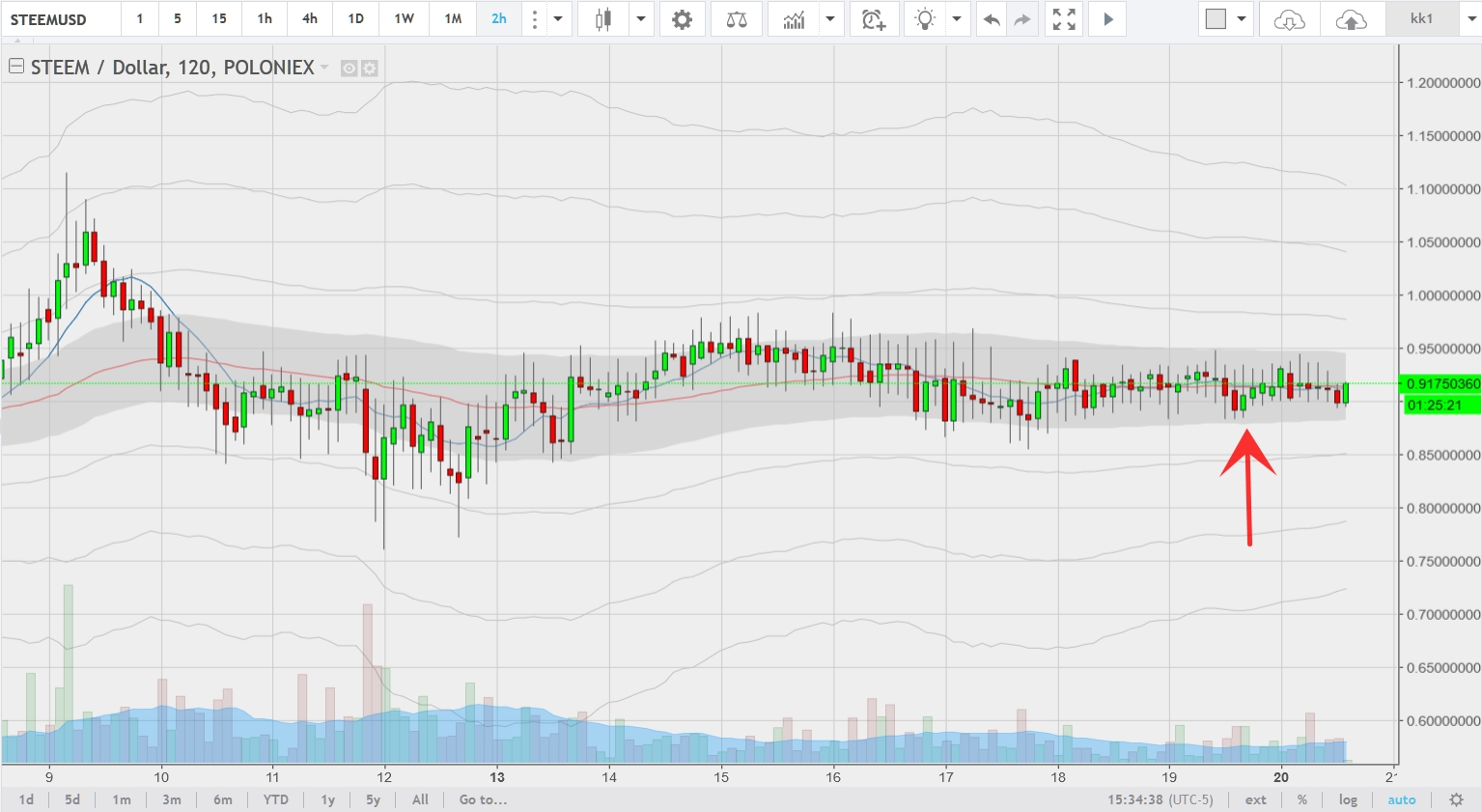Image resolution: width=1482 pixels, height=812 pixels.
Task: Set date range to 6m
Action: [223, 799]
